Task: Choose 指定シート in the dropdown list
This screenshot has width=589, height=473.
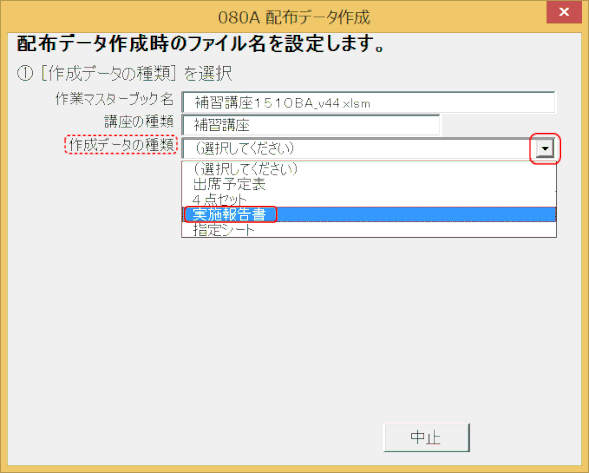Action: click(x=369, y=230)
